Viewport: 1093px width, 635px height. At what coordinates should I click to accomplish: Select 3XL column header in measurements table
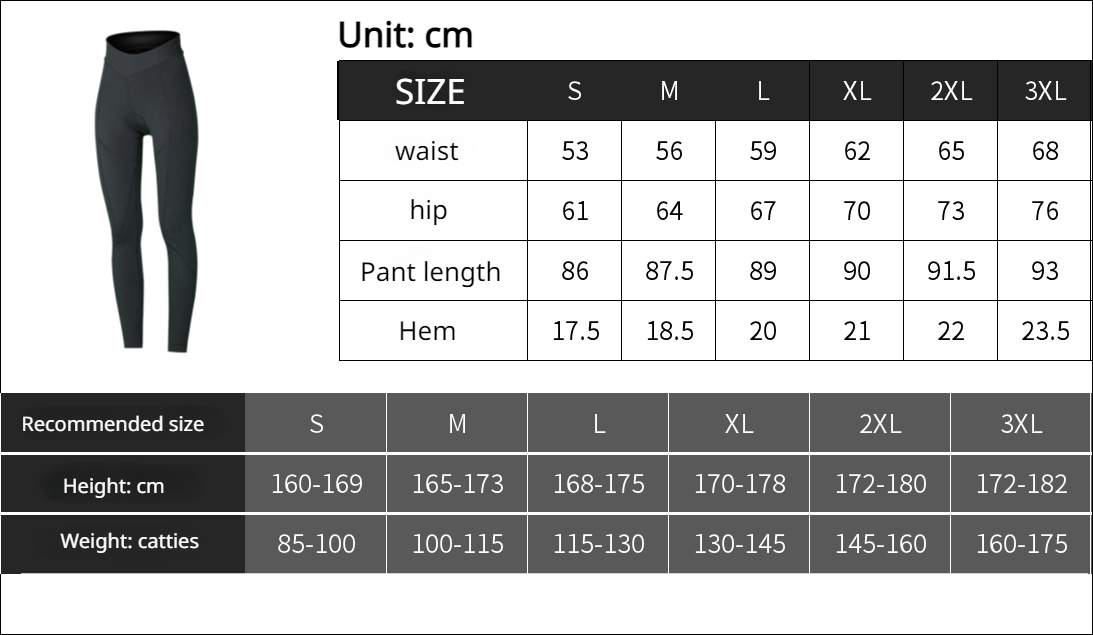point(1045,92)
